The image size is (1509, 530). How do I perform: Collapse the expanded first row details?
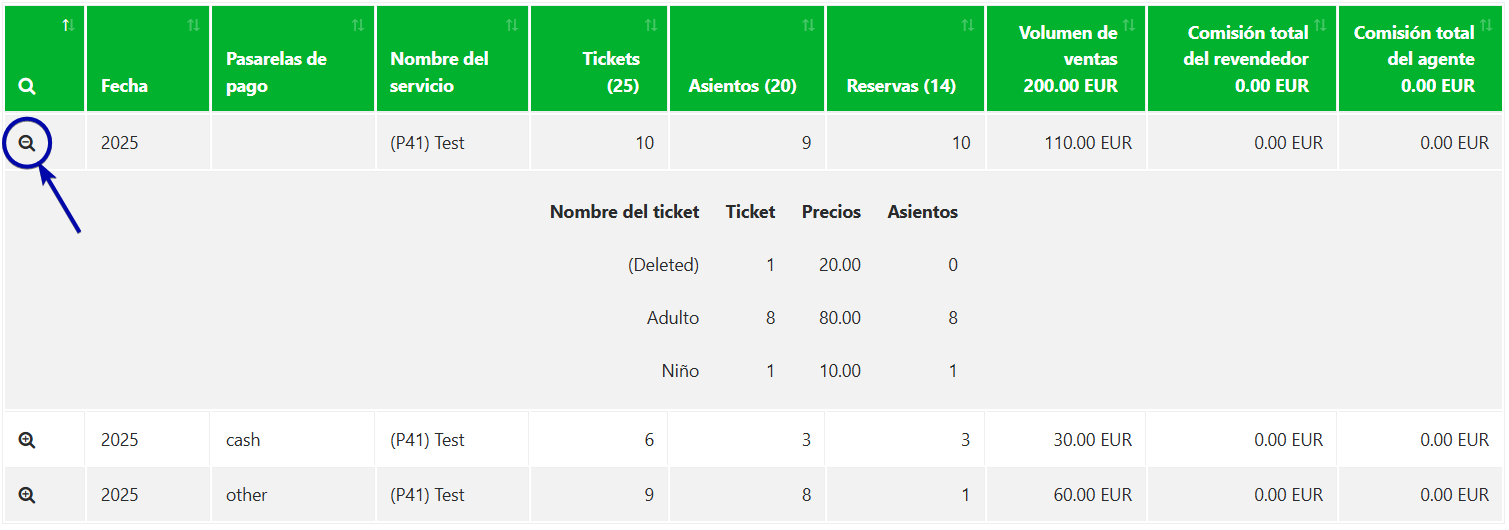[x=27, y=143]
